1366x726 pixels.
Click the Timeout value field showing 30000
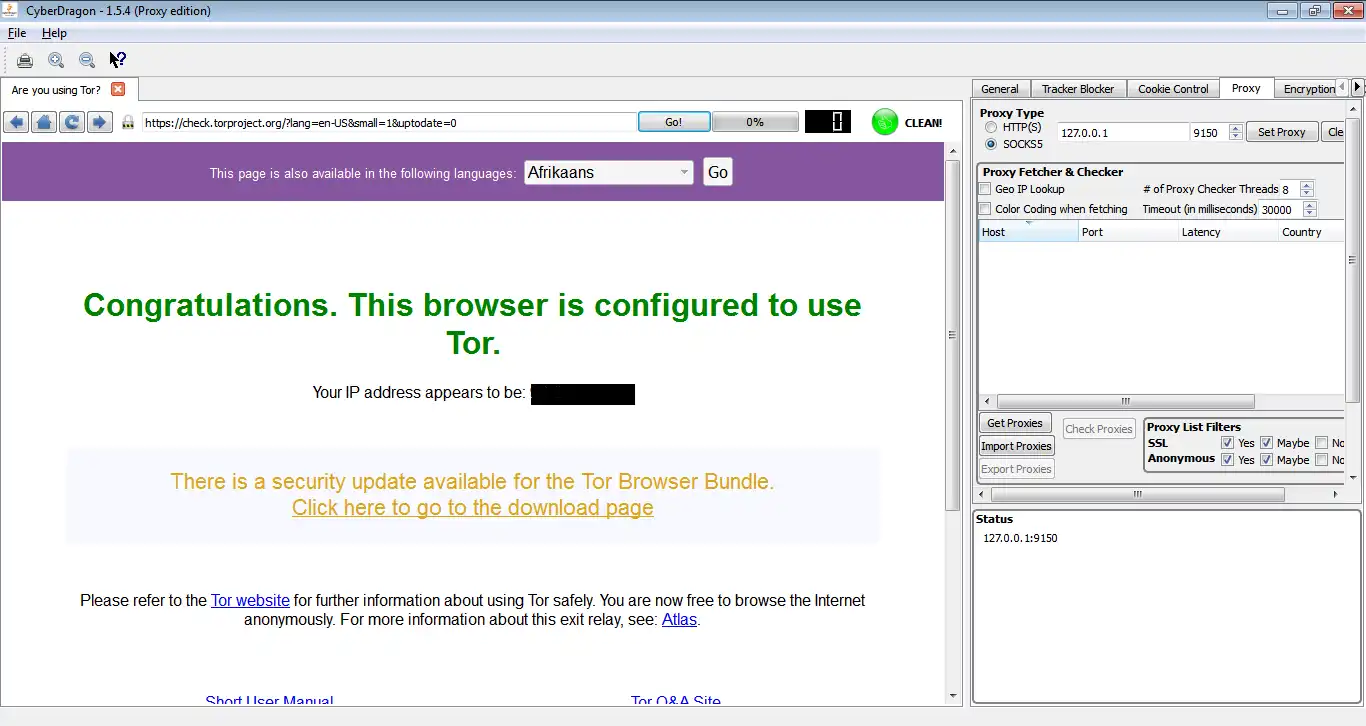pos(1281,209)
